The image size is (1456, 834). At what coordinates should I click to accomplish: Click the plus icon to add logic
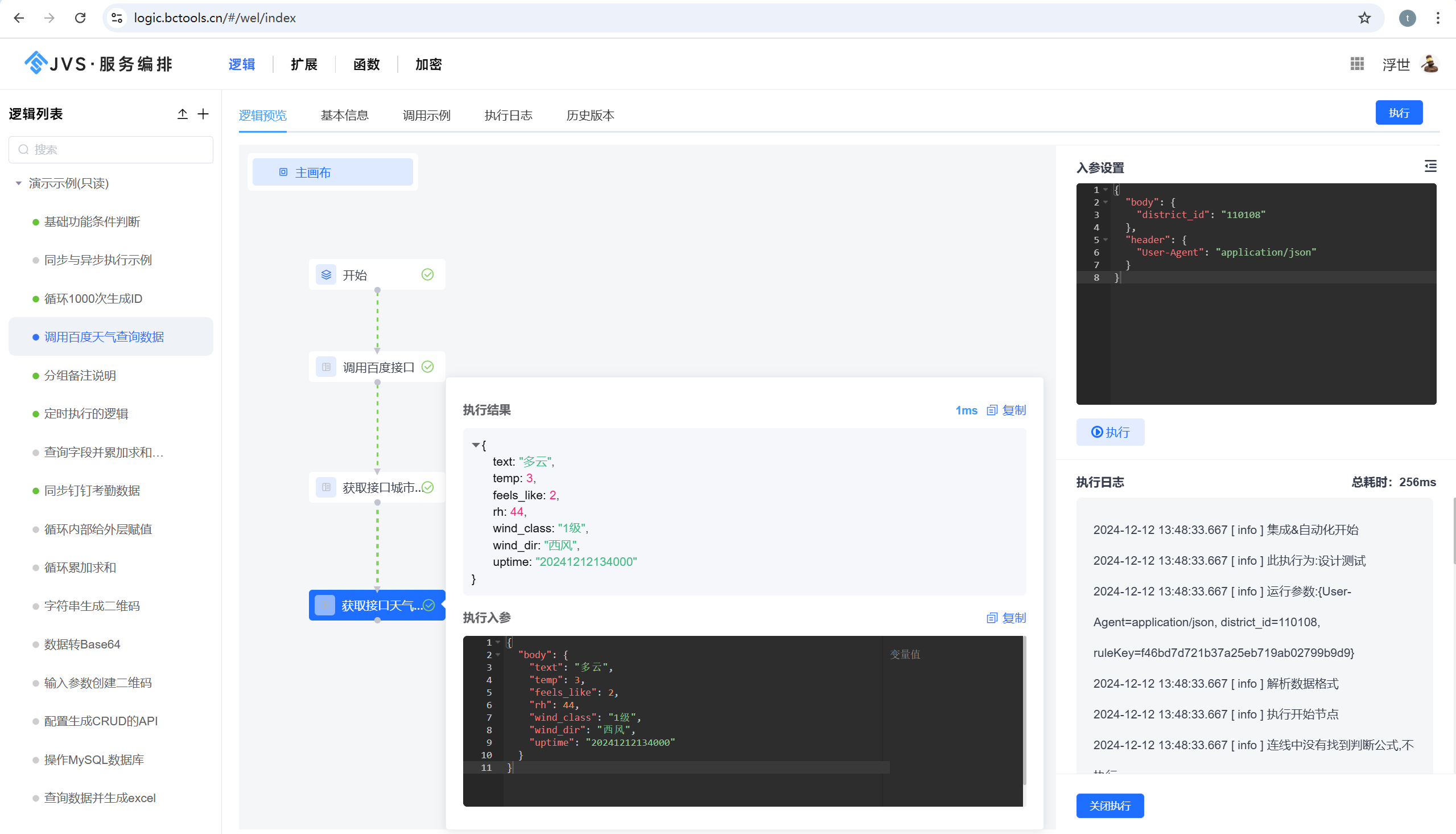coord(203,114)
